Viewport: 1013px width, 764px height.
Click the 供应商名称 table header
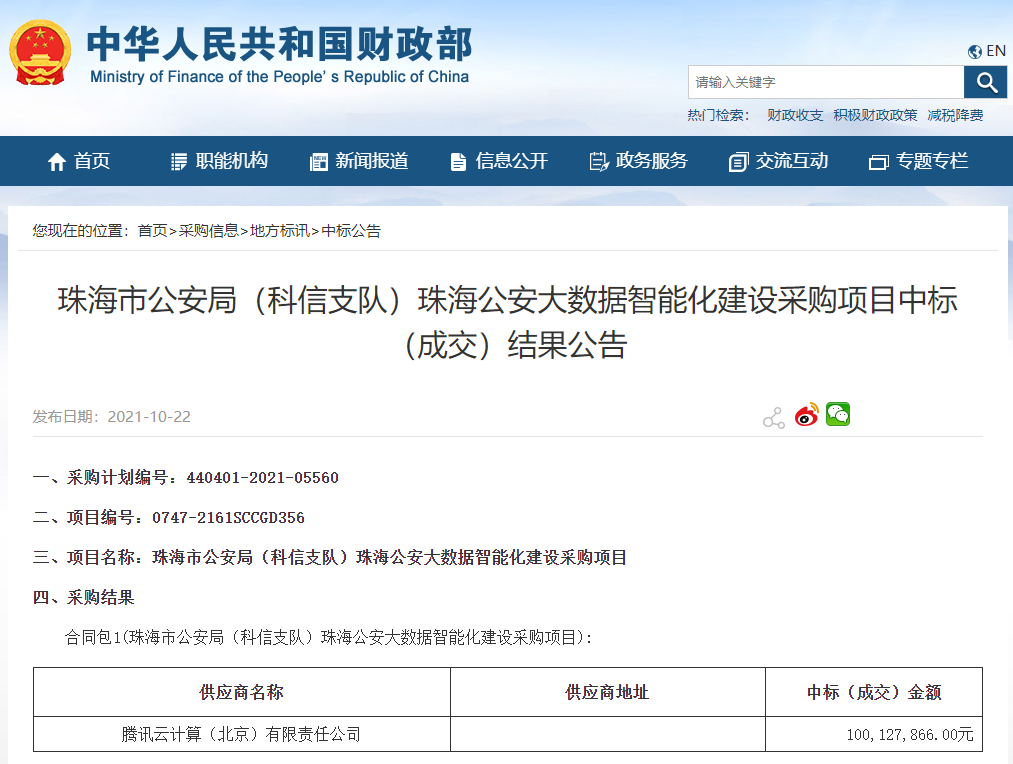[242, 692]
